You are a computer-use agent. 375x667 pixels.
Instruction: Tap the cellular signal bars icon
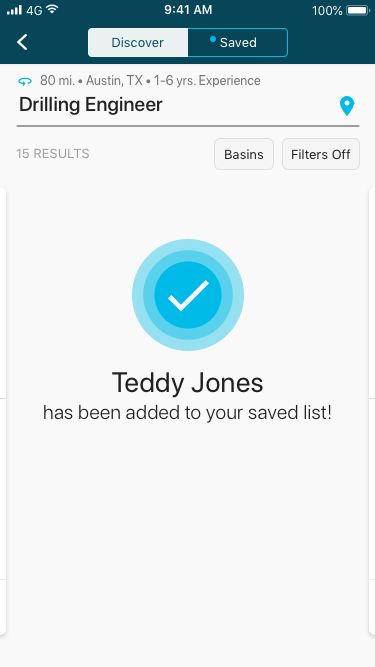pyautogui.click(x=14, y=10)
